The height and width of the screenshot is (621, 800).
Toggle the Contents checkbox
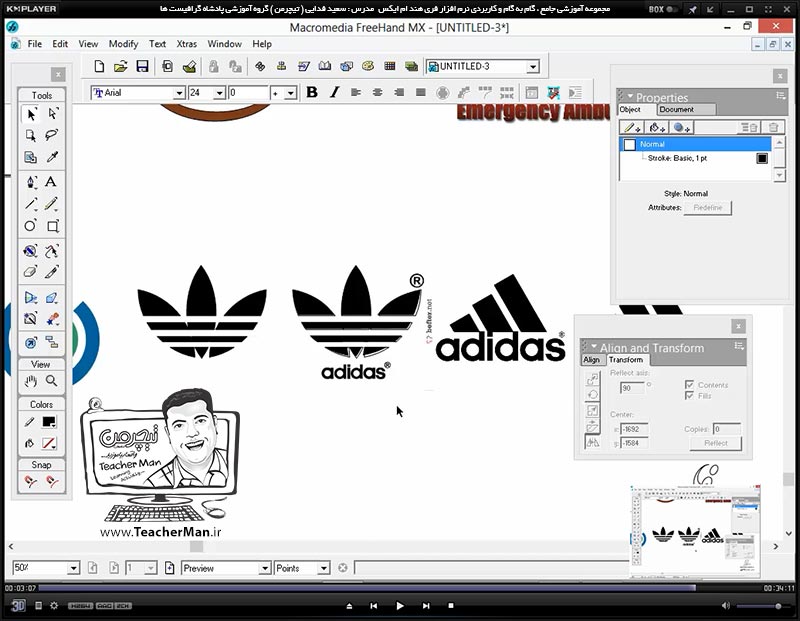coord(689,385)
